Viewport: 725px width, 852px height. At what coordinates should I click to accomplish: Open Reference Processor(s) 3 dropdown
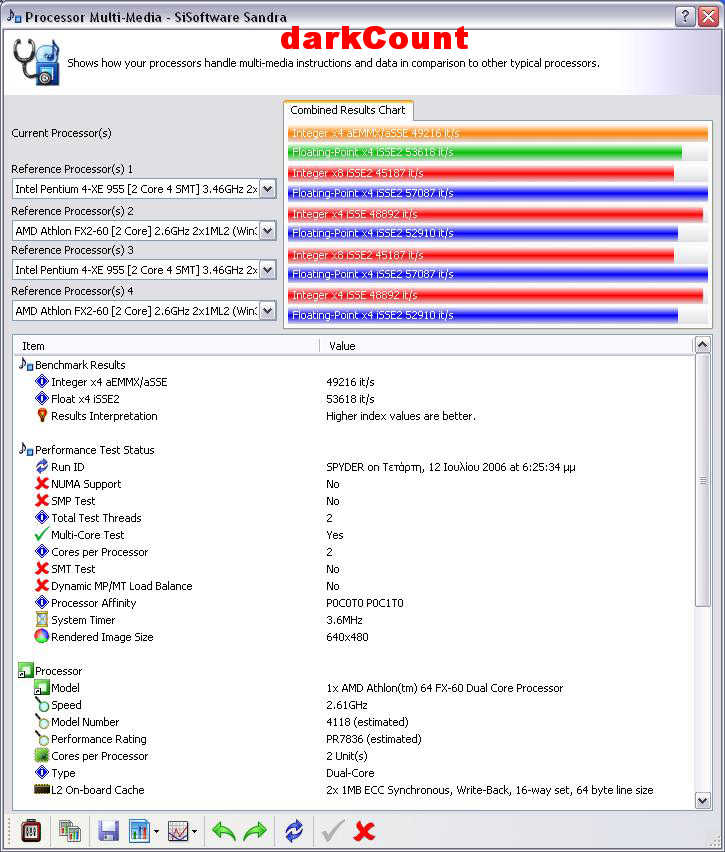267,270
